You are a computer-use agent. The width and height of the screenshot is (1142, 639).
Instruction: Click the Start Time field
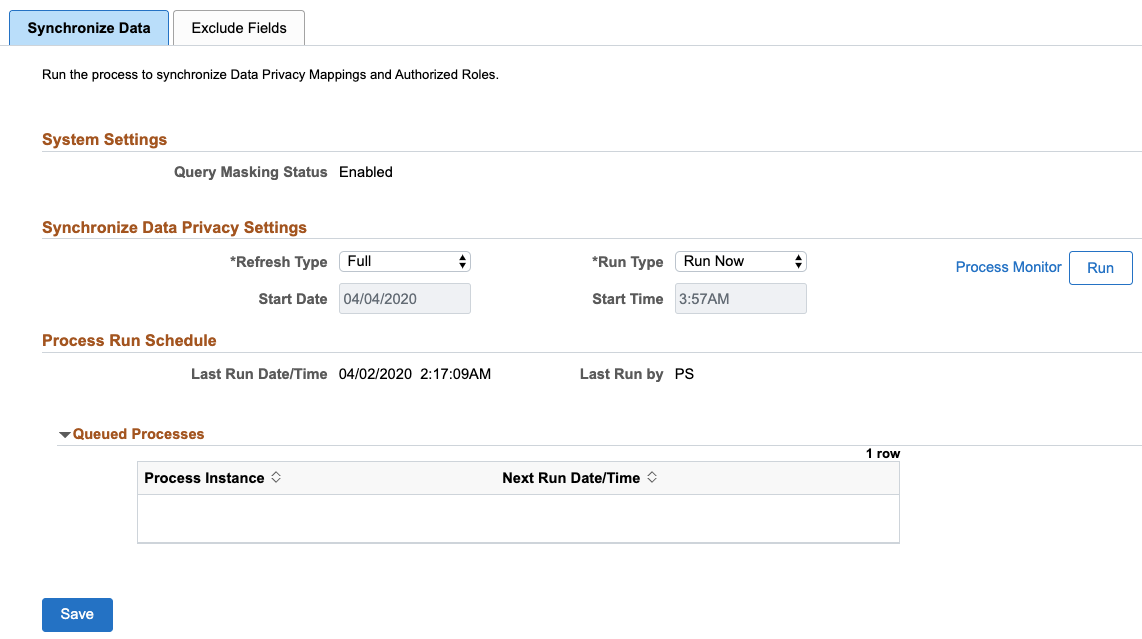click(741, 299)
